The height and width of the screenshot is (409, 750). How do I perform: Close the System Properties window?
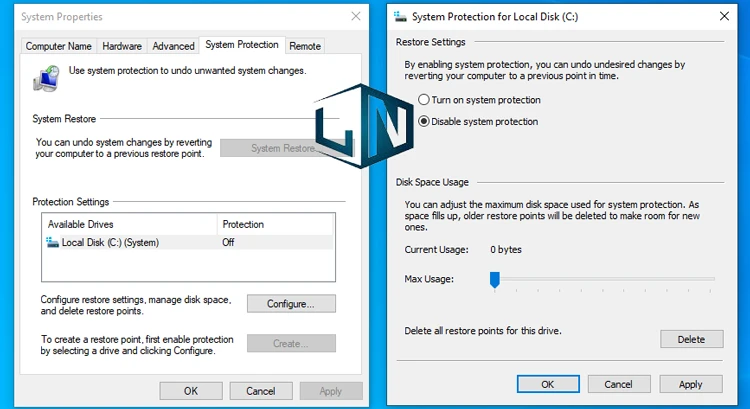pyautogui.click(x=356, y=16)
